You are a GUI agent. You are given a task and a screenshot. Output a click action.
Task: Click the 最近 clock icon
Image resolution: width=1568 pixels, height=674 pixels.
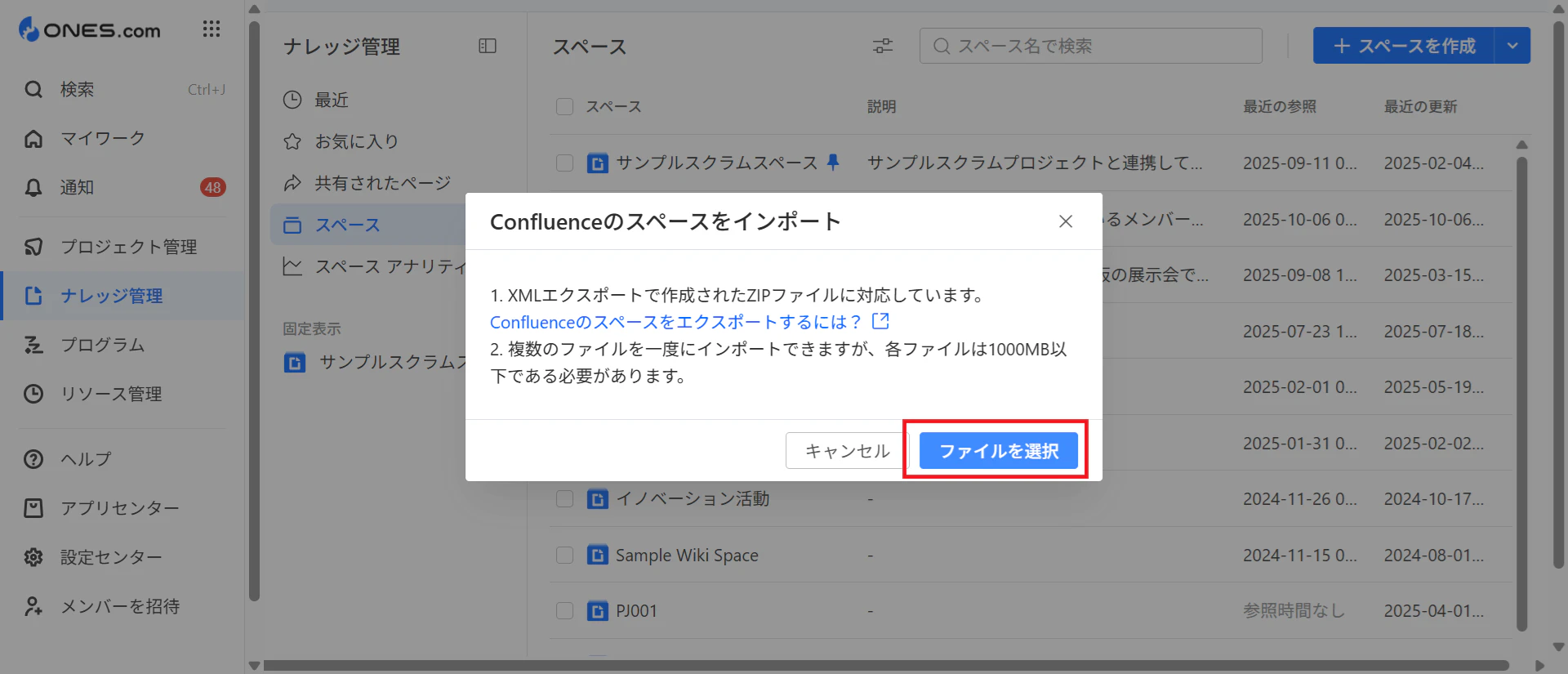(x=292, y=100)
